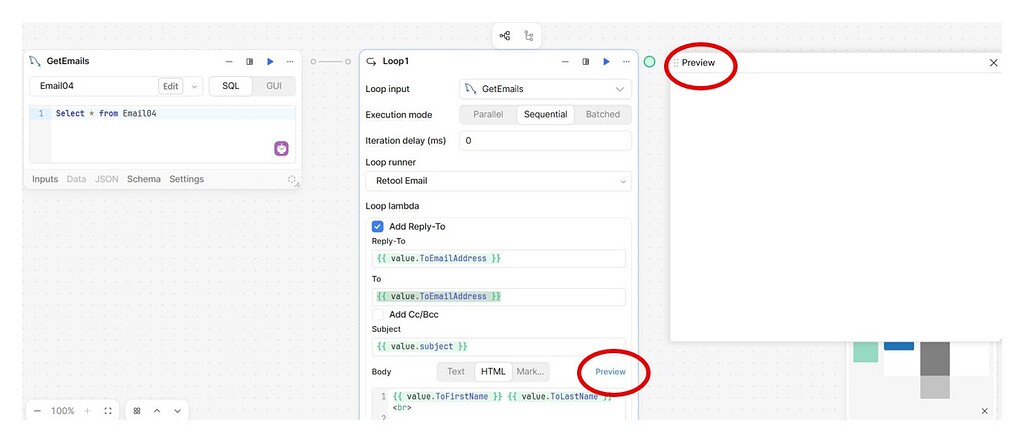Screen dimensions: 1024x446
Task: Set the body format to Text
Action: [x=456, y=372]
